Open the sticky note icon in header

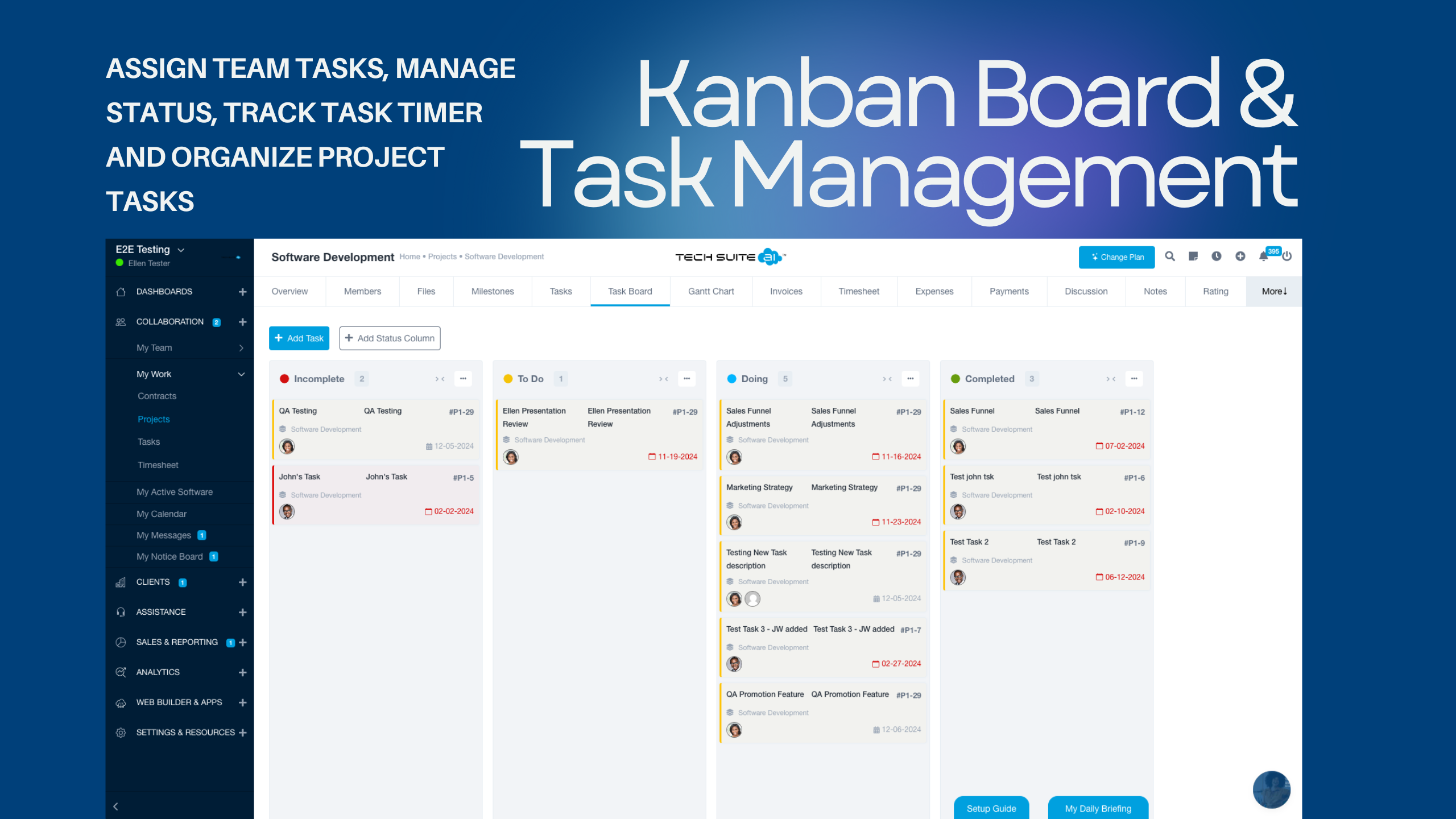pyautogui.click(x=1193, y=257)
